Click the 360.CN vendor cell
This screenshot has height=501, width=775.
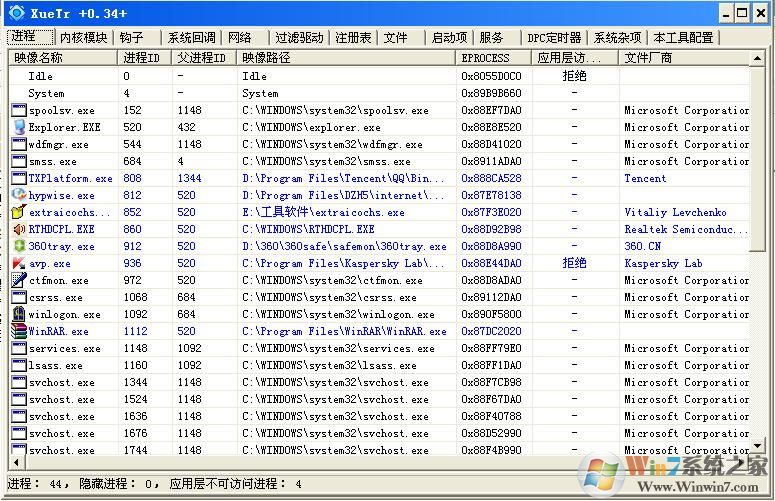(x=642, y=246)
